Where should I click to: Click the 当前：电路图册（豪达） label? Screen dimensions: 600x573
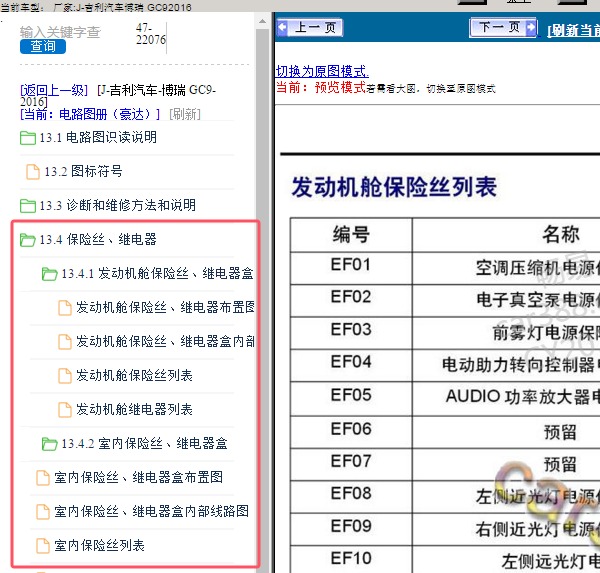tap(90, 114)
